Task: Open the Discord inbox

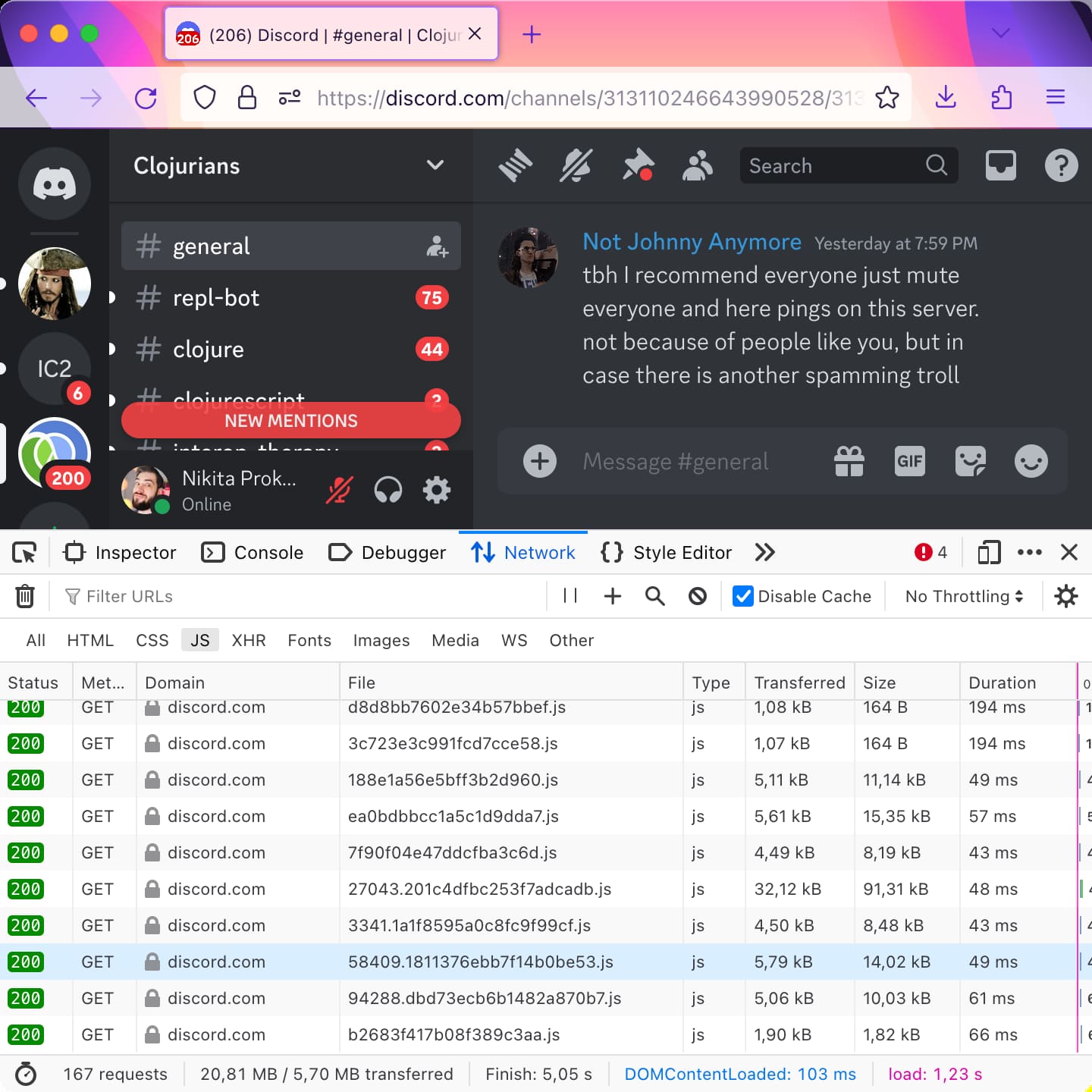Action: (1000, 165)
